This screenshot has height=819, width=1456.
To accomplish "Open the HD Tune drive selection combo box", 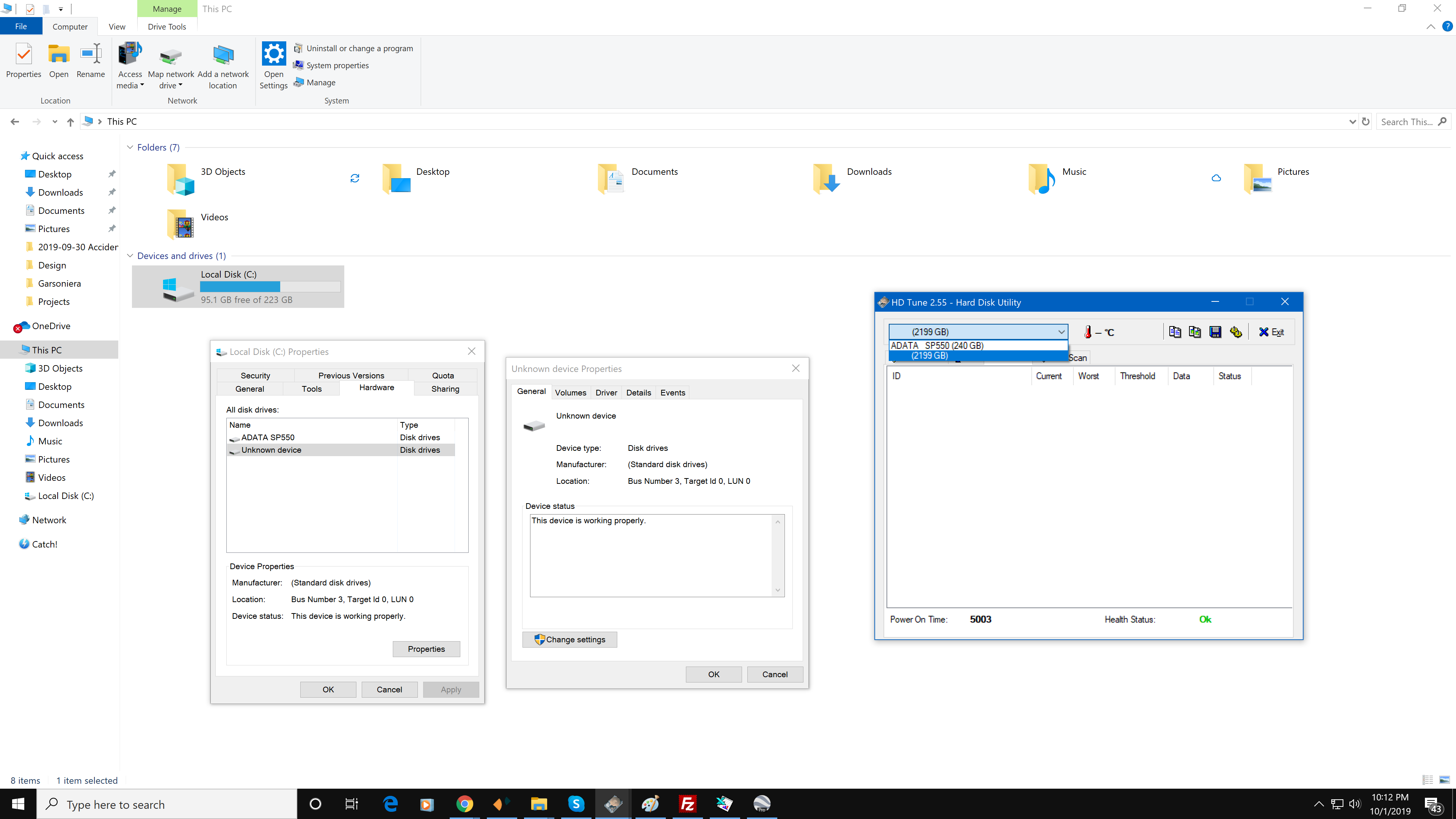I will (x=978, y=332).
